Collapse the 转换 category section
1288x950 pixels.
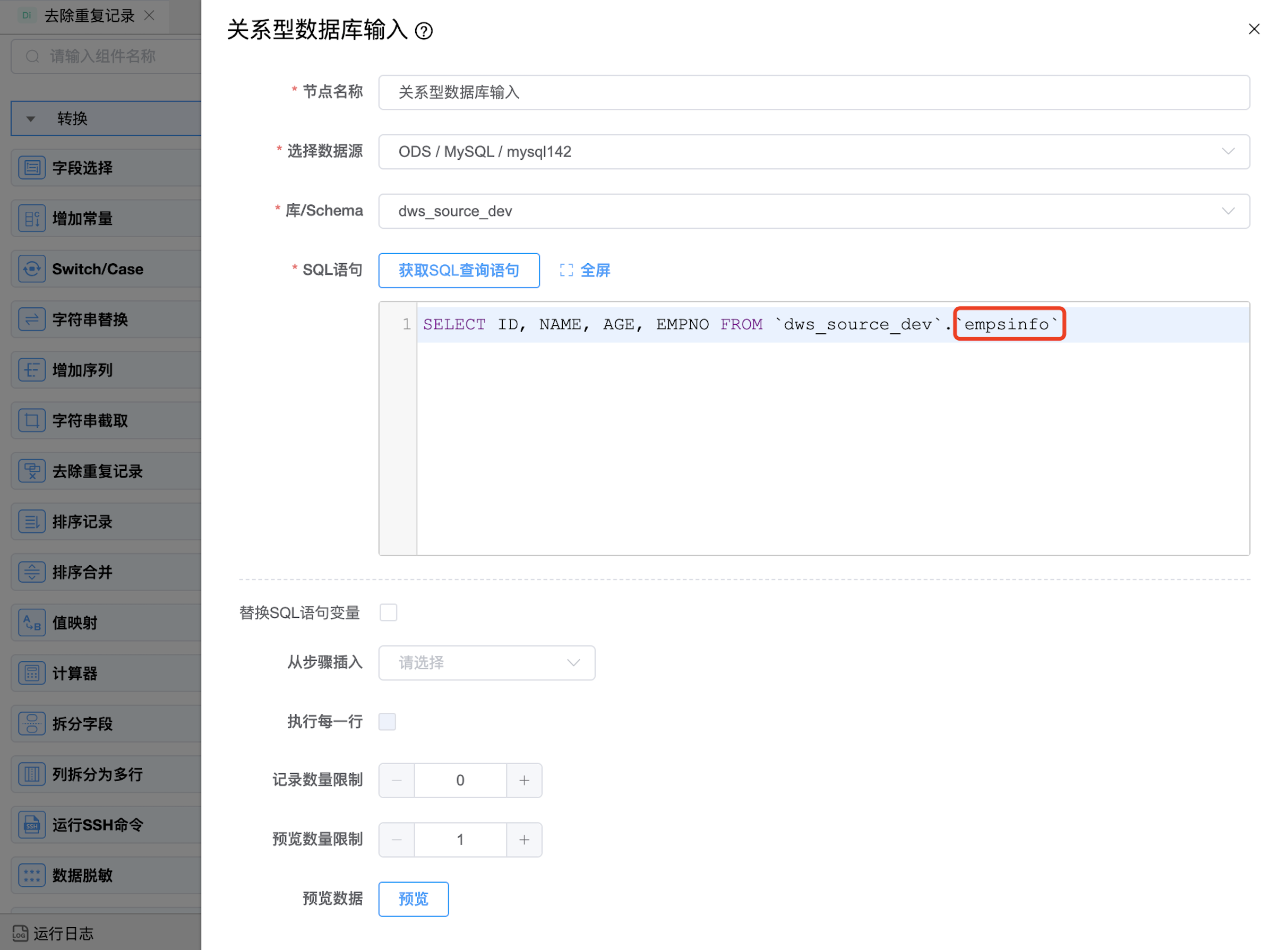tap(31, 119)
